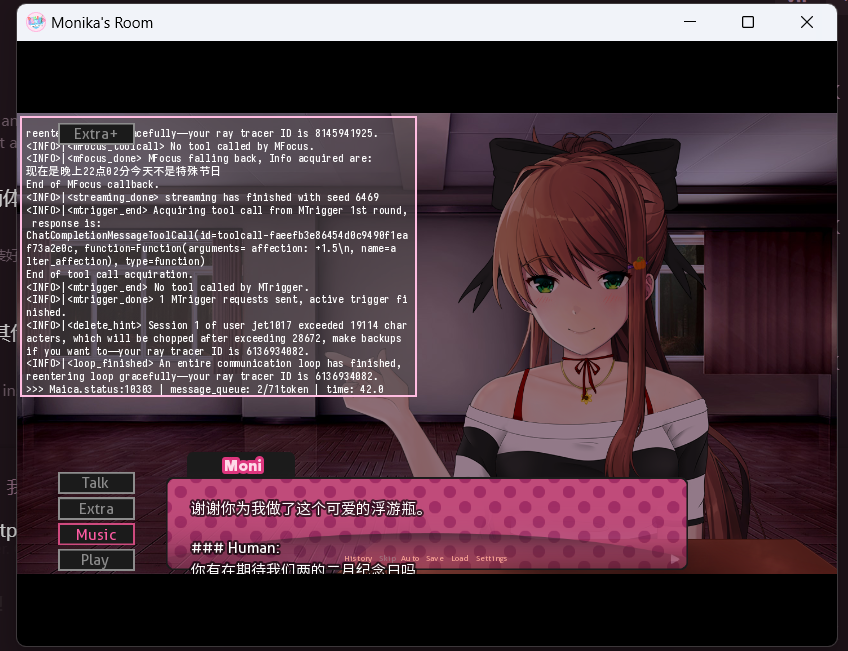The height and width of the screenshot is (651, 848).
Task: Toggle Auto advance in the quick menu
Action: point(410,559)
